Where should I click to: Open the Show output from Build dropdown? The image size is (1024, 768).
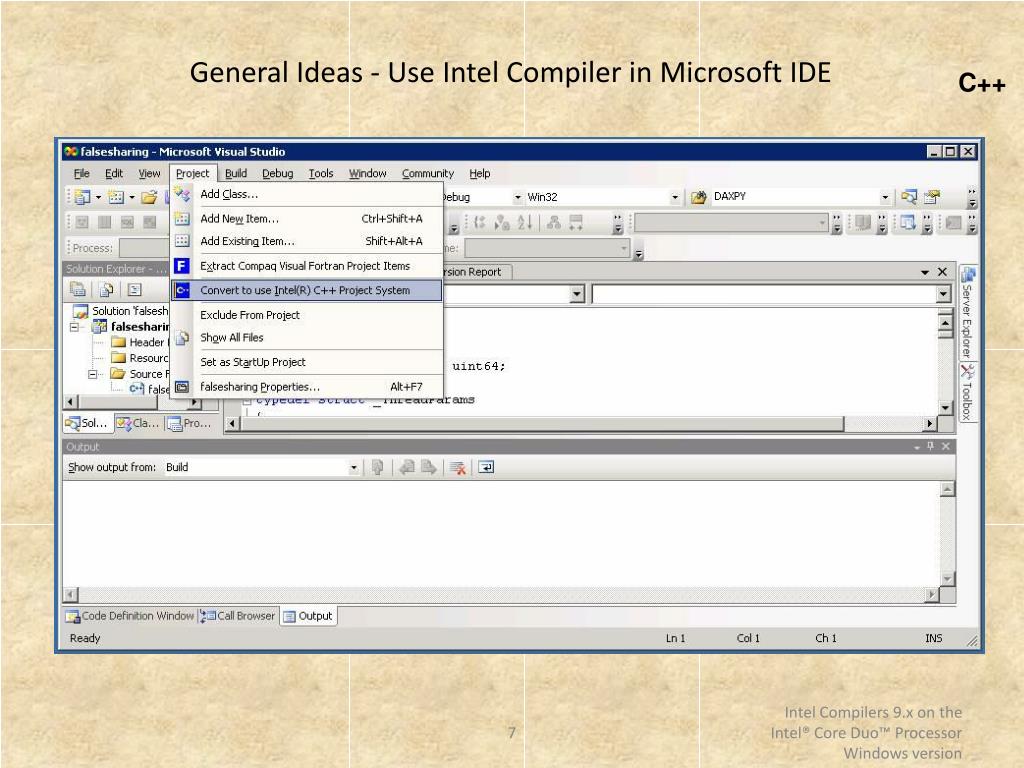point(353,468)
